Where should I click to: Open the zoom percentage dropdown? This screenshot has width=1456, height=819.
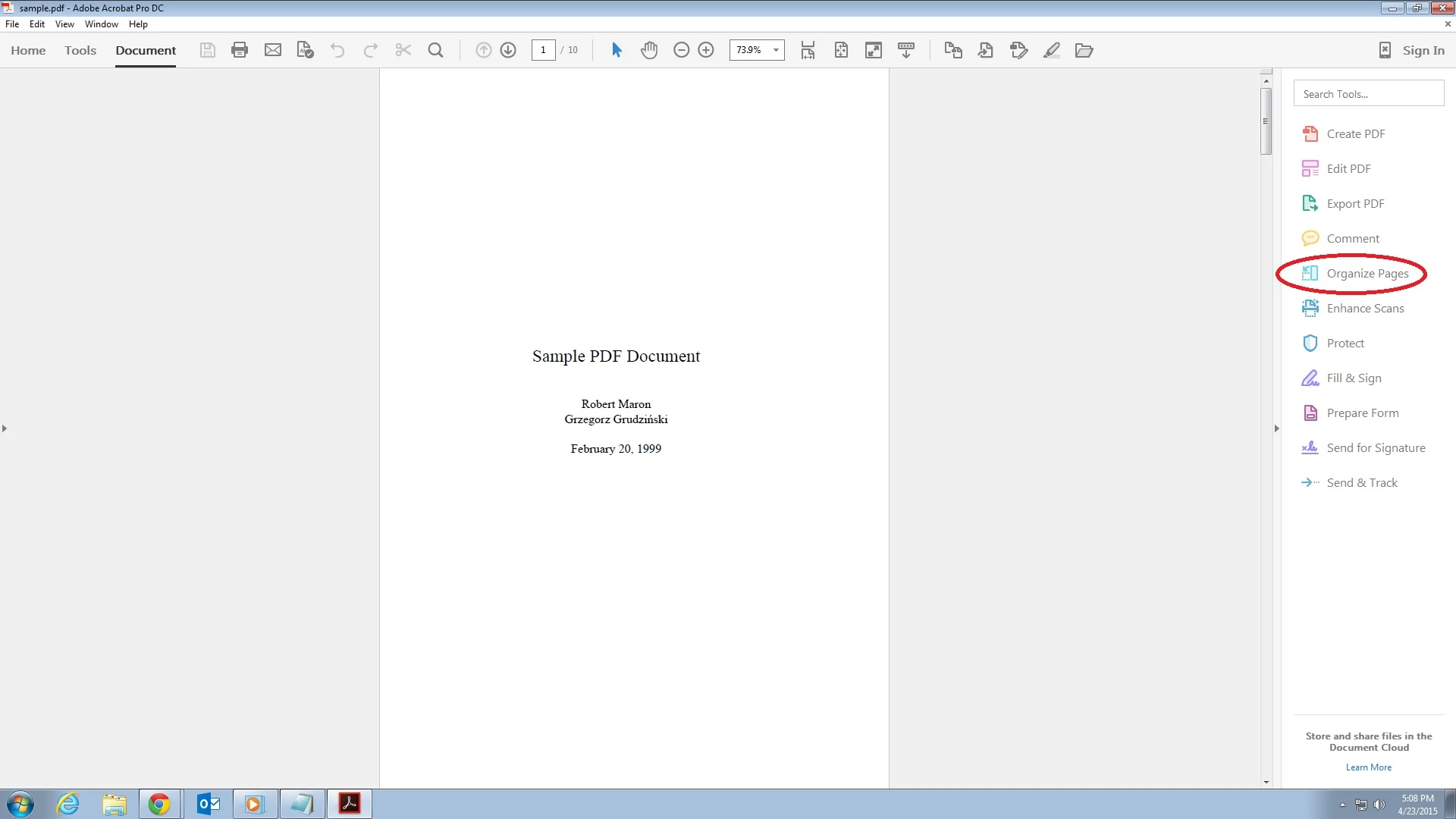coord(776,50)
